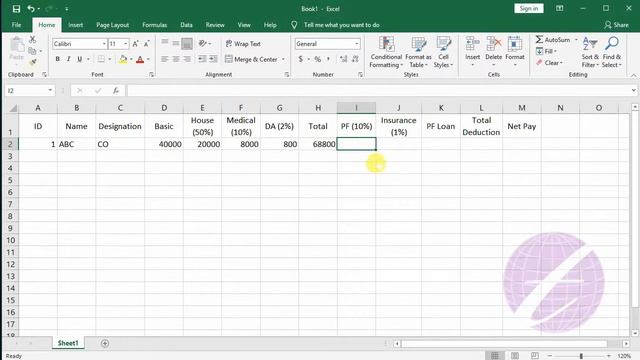
Task: Switch to the Data tab
Action: click(x=186, y=25)
